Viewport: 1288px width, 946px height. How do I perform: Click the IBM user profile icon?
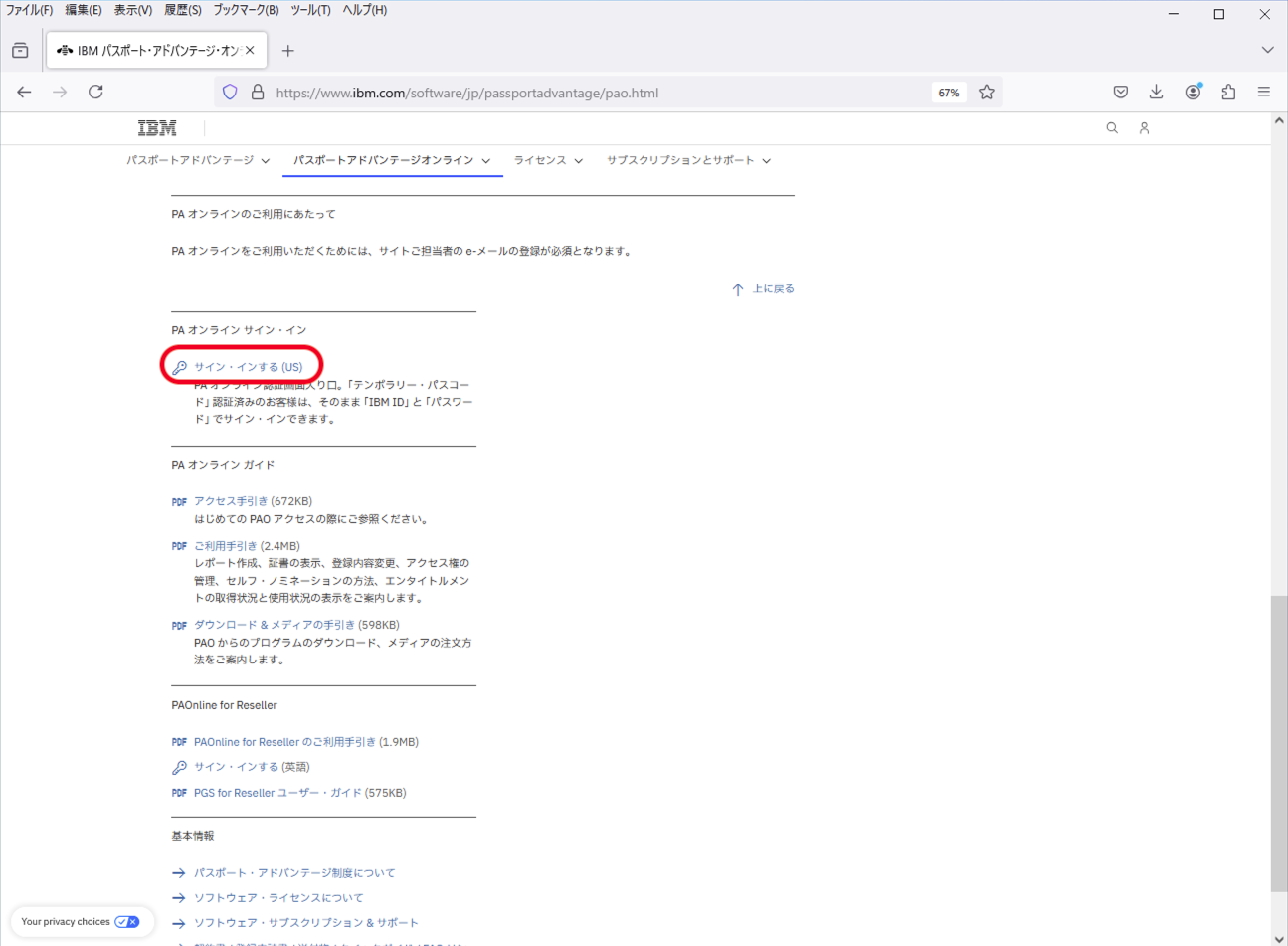coord(1144,128)
